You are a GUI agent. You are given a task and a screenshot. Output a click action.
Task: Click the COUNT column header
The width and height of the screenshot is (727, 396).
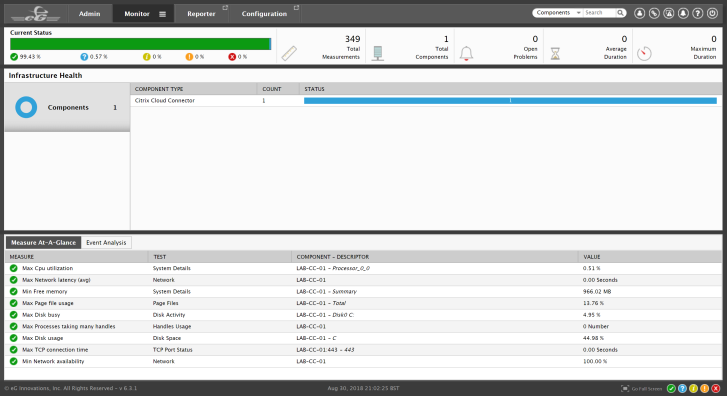click(x=272, y=89)
